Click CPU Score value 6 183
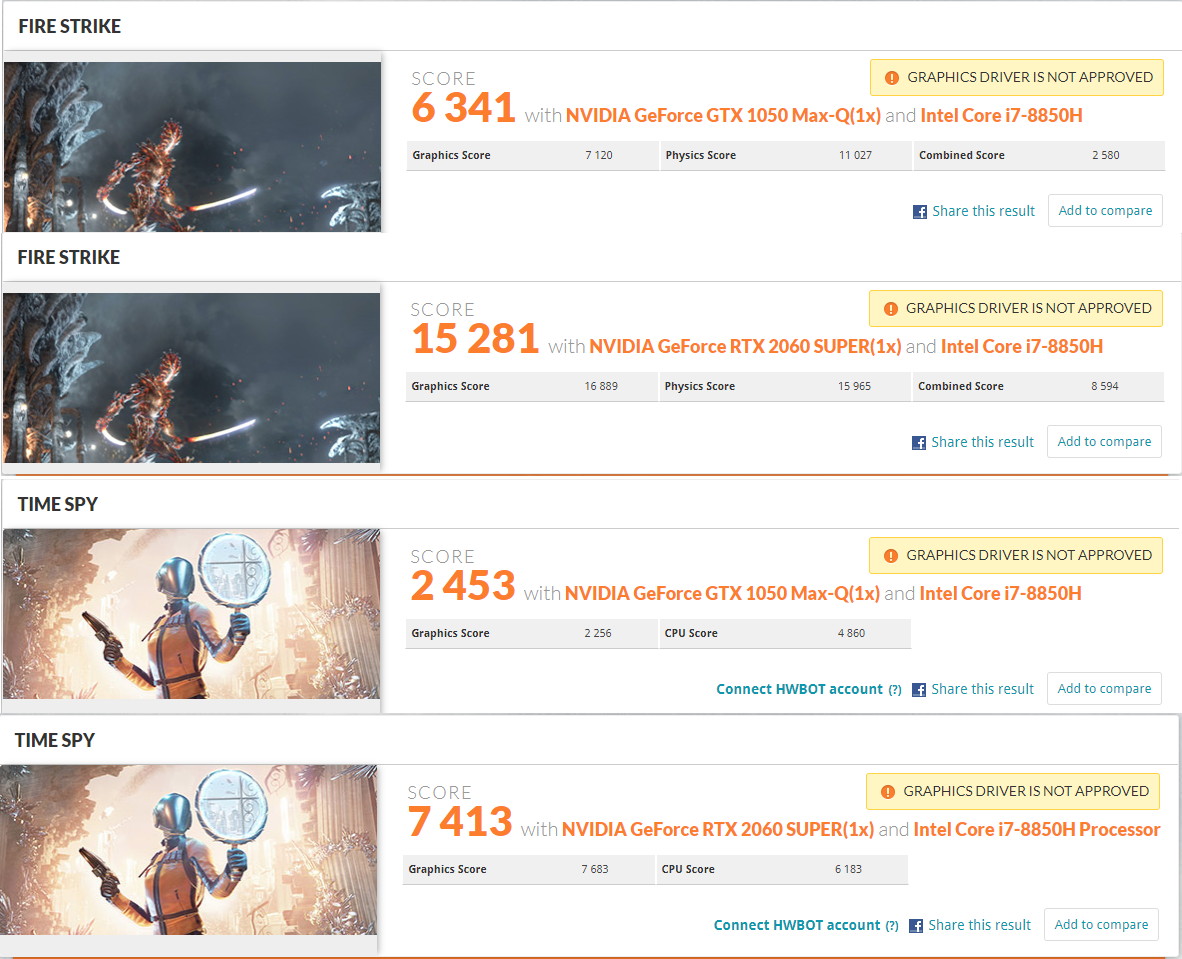 click(848, 869)
